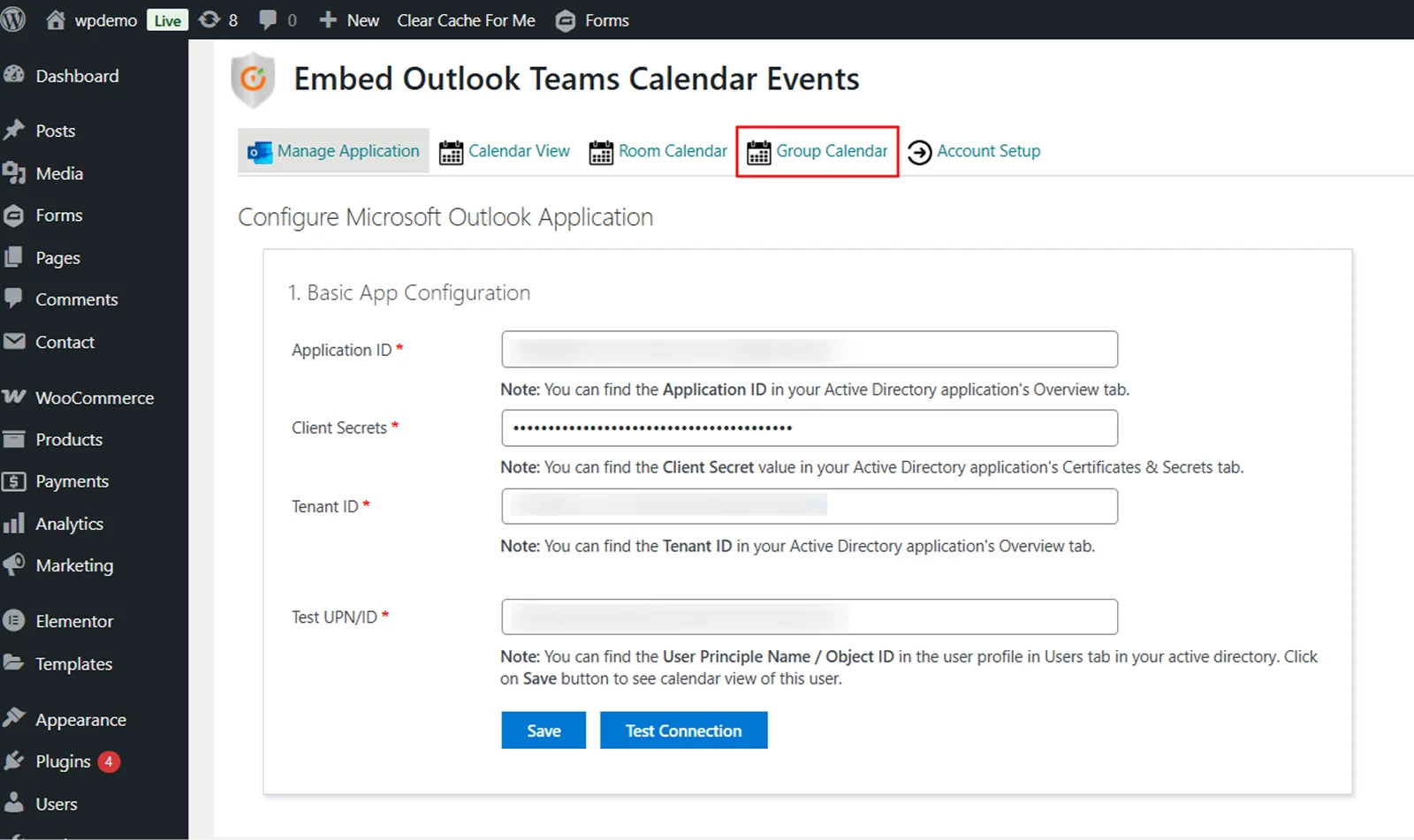Image resolution: width=1414 pixels, height=840 pixels.
Task: Click the comments bubble icon in the toolbar
Action: pyautogui.click(x=268, y=19)
